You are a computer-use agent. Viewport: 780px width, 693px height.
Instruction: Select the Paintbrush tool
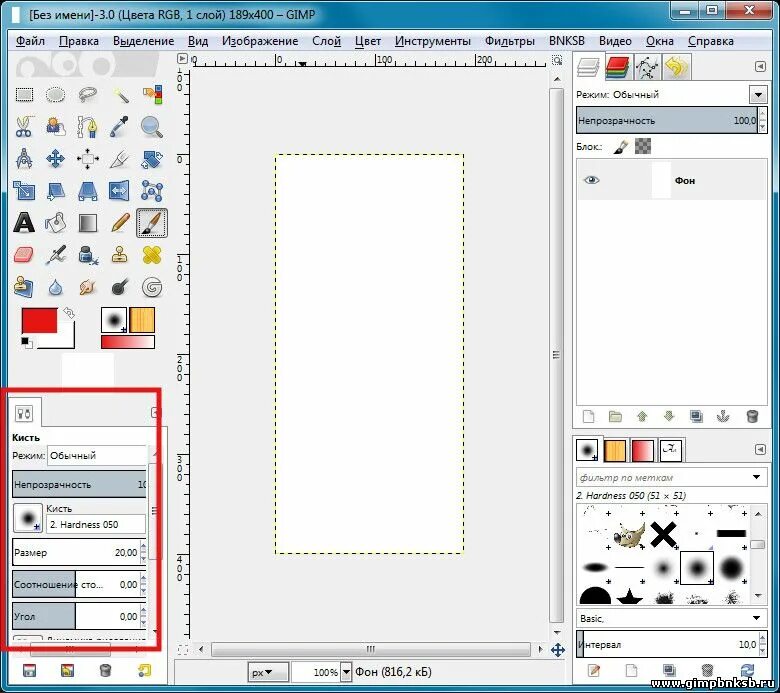pos(152,223)
